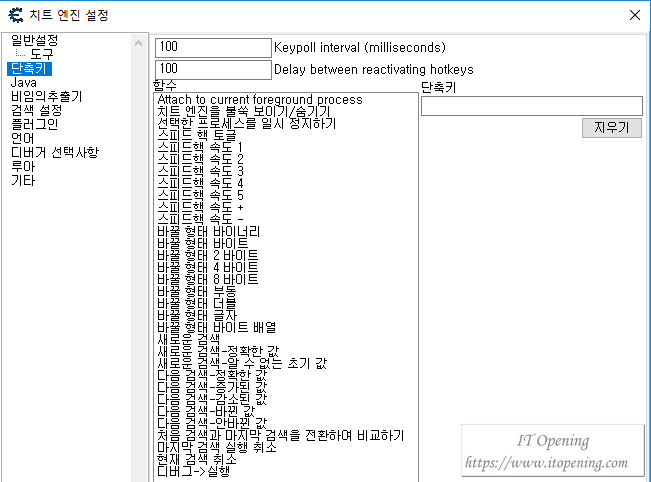The width and height of the screenshot is (651, 482).
Task: Close the Cheat Engine settings window
Action: 634,15
